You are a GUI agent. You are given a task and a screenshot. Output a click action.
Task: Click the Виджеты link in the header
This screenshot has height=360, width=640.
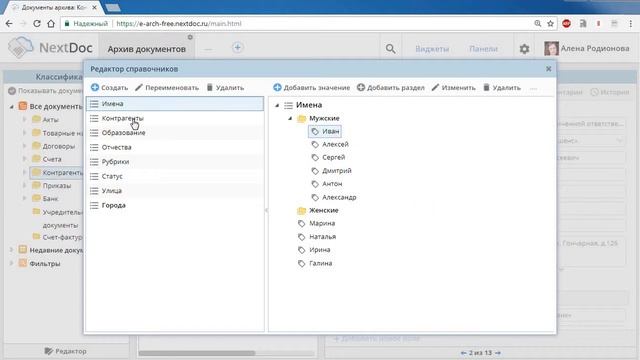click(x=432, y=49)
